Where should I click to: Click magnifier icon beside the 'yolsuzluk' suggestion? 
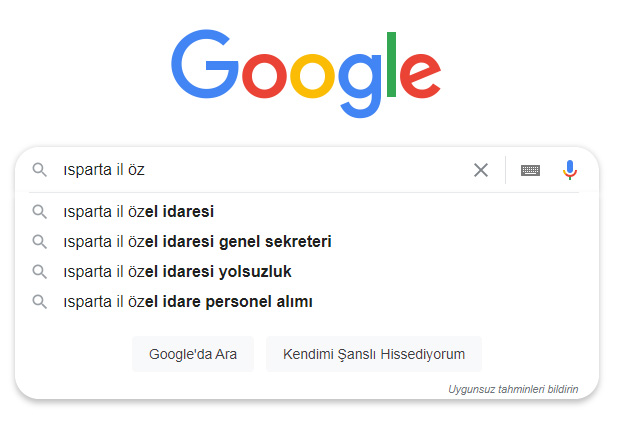(40, 272)
